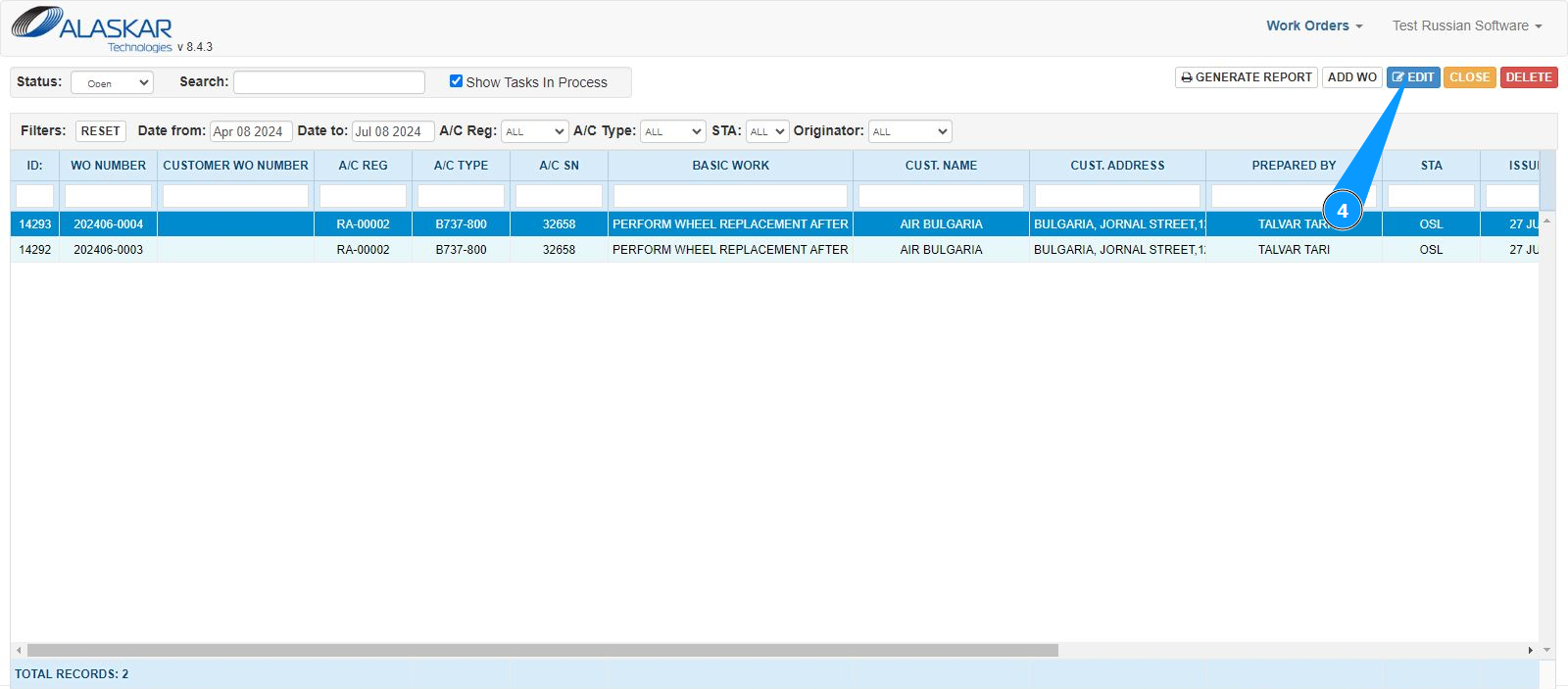This screenshot has width=1568, height=689.
Task: Click the horizontal scrollbar thumb
Action: pyautogui.click(x=543, y=650)
